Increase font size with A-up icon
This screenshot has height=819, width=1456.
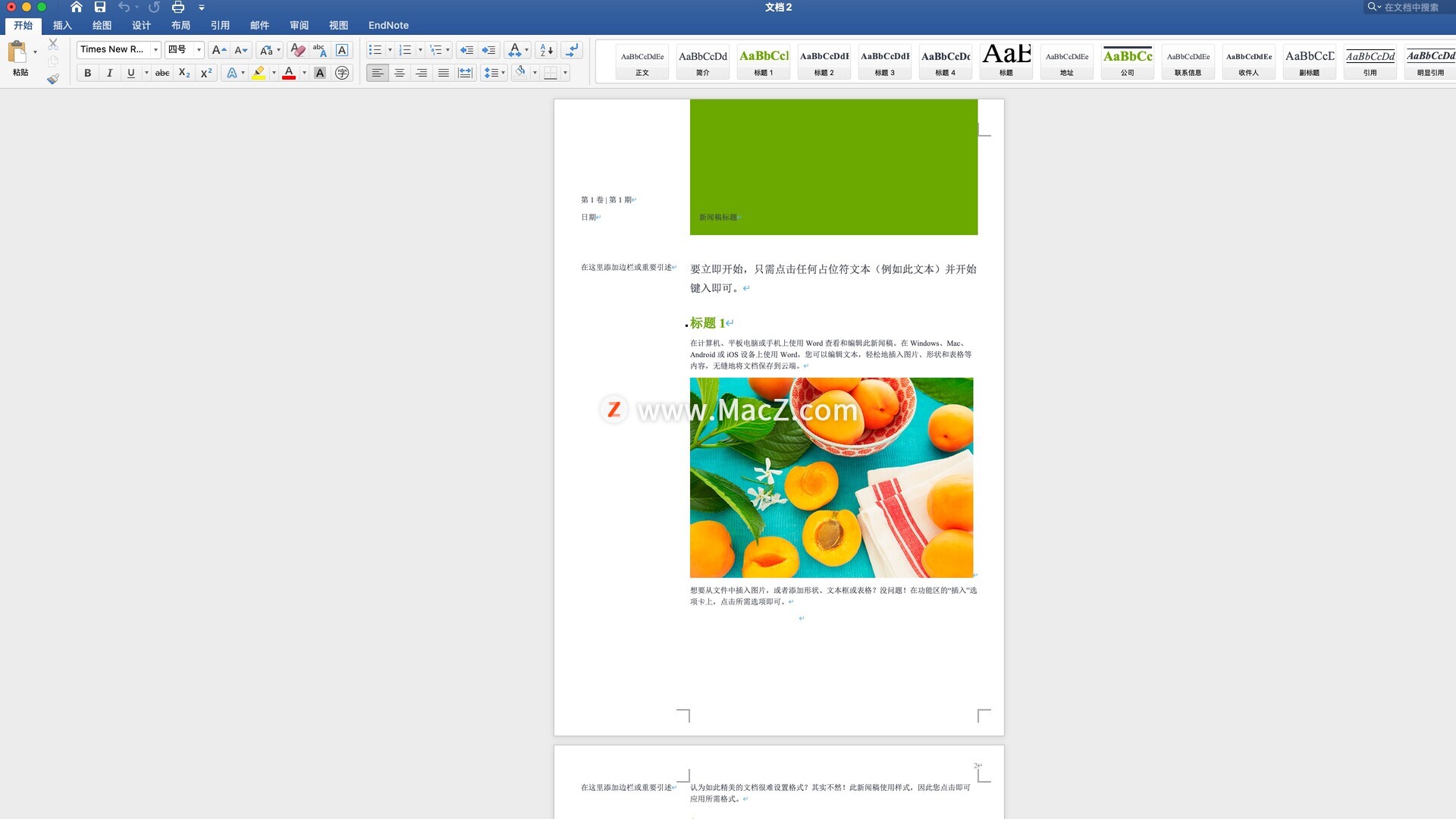[219, 50]
